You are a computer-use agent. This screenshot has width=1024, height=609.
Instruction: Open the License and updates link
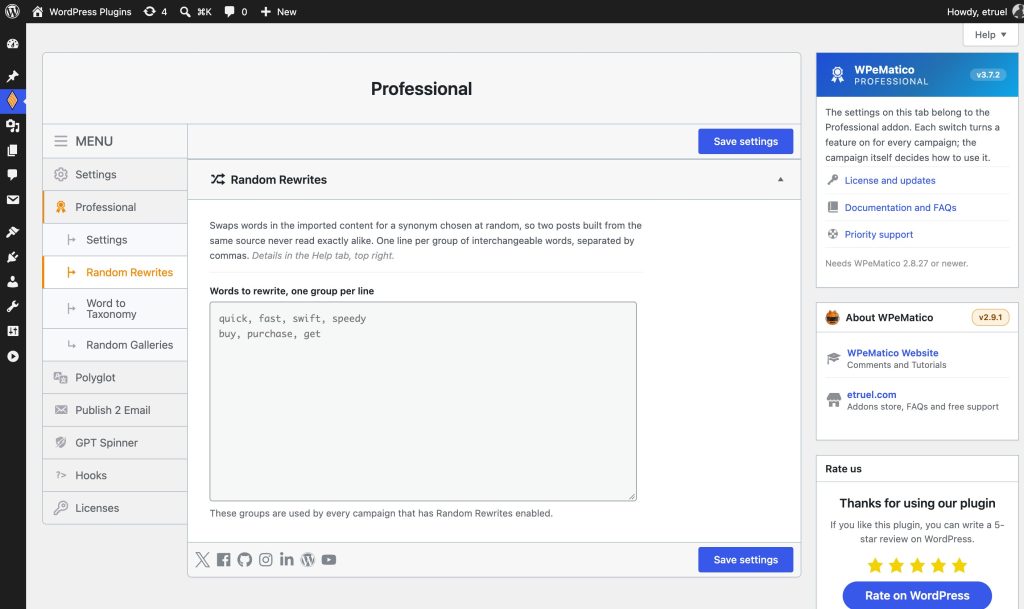tap(890, 180)
